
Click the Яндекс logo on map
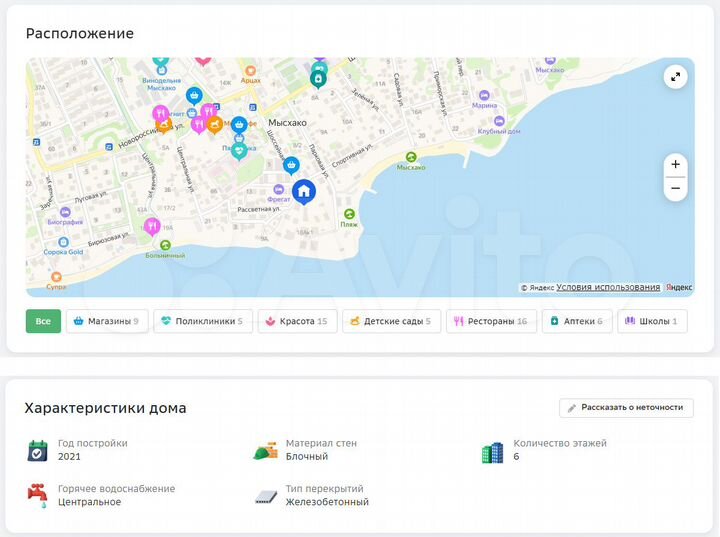pyautogui.click(x=679, y=287)
